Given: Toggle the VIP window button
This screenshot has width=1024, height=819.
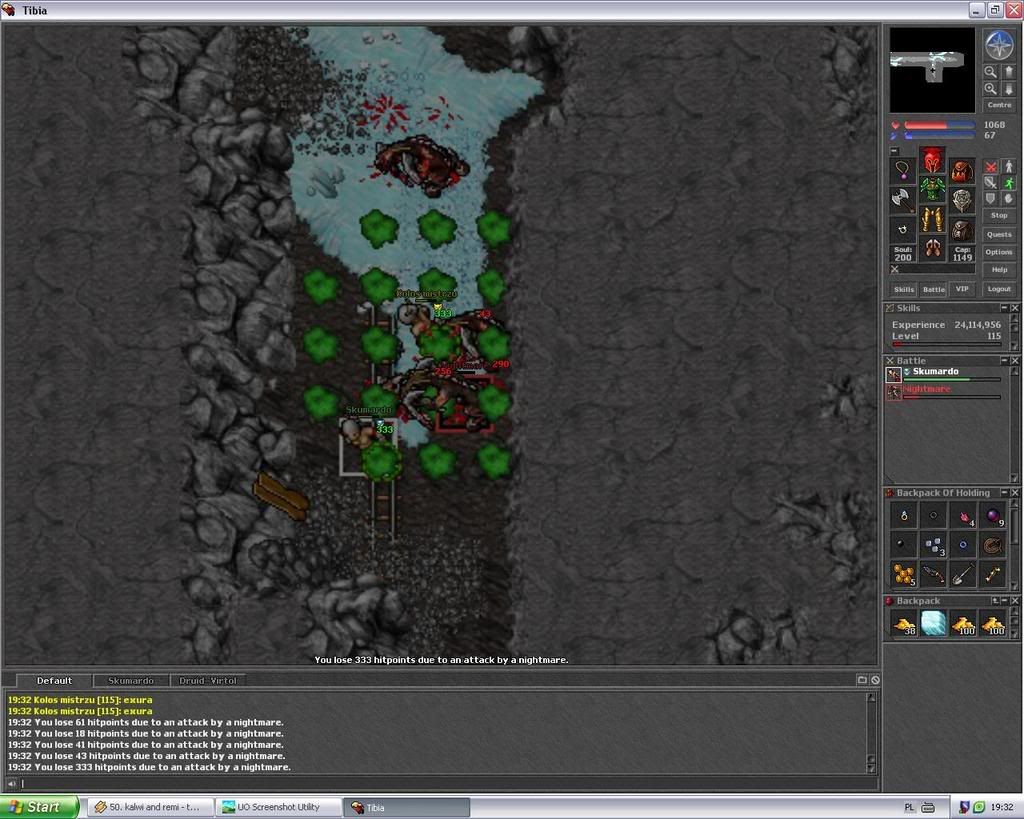Looking at the screenshot, I should 963,289.
